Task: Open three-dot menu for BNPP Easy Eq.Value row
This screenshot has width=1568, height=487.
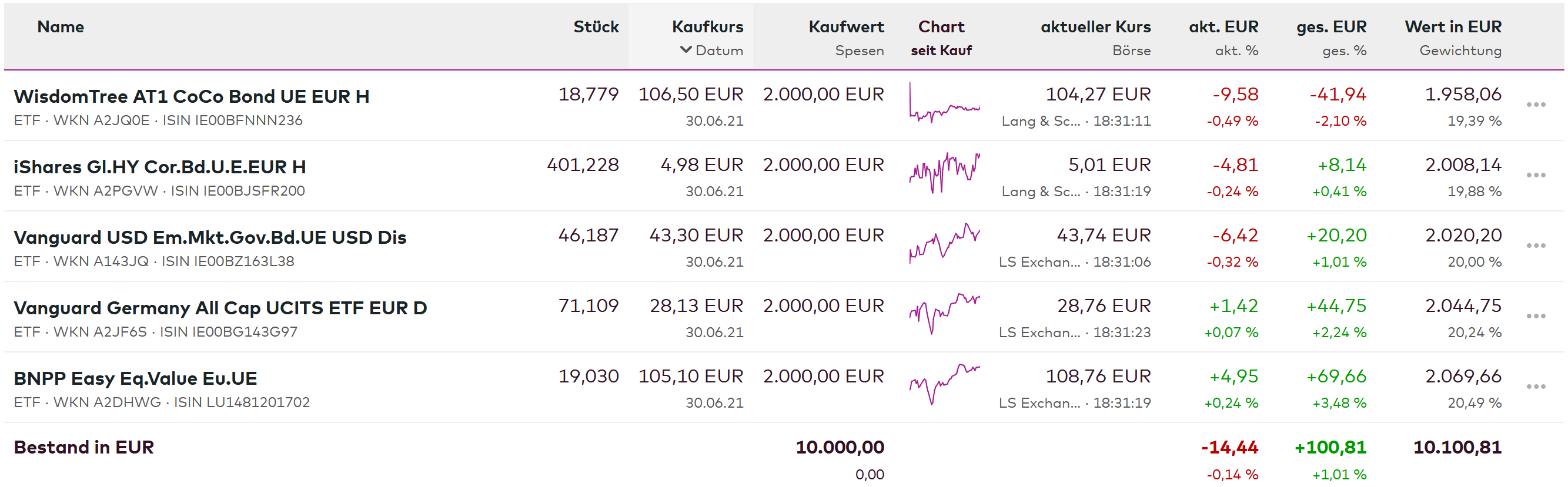Action: pyautogui.click(x=1535, y=387)
